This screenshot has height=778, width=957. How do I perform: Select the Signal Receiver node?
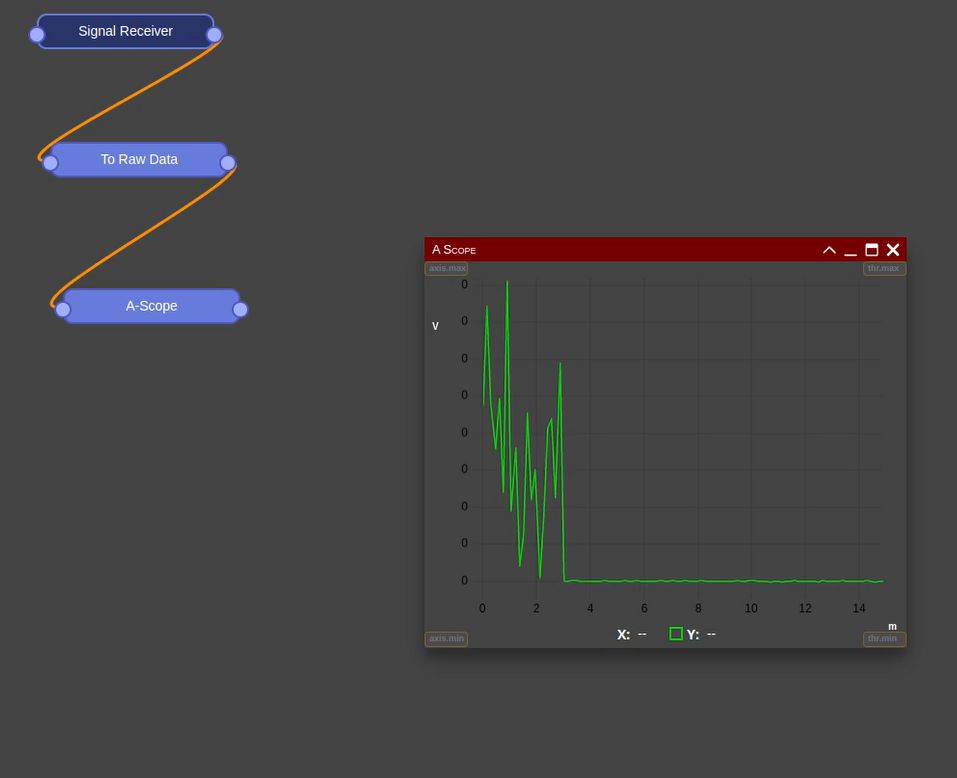125,31
